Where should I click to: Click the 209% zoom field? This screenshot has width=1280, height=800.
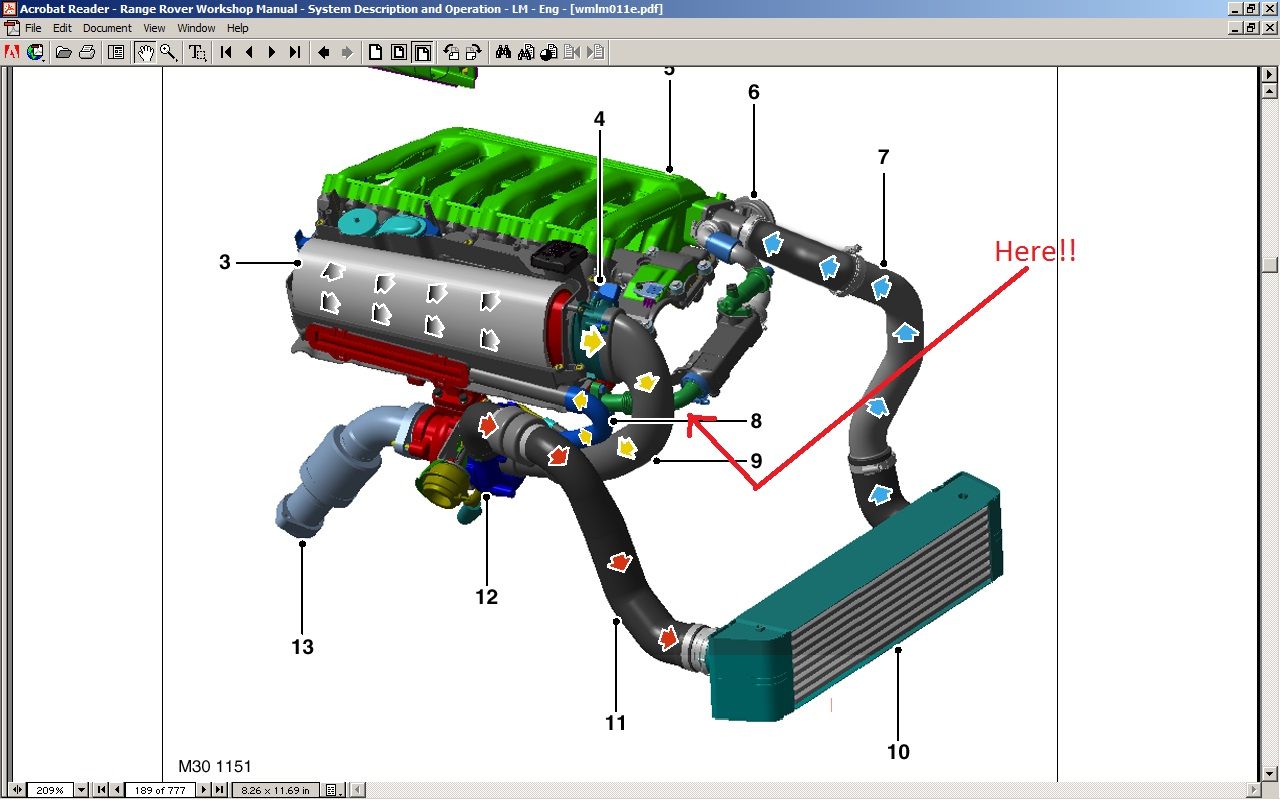click(x=50, y=790)
